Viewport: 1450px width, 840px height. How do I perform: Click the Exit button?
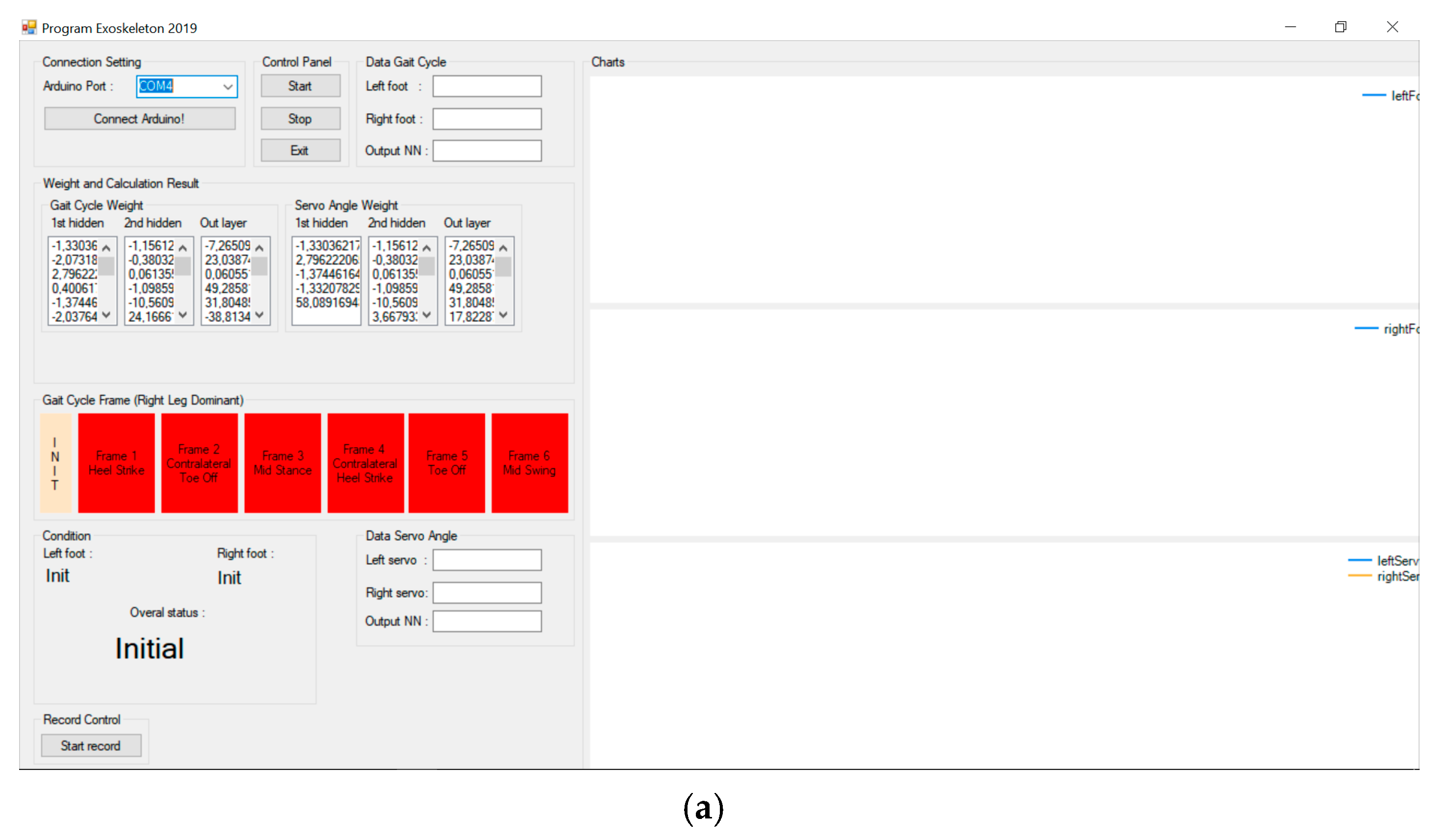tap(300, 151)
